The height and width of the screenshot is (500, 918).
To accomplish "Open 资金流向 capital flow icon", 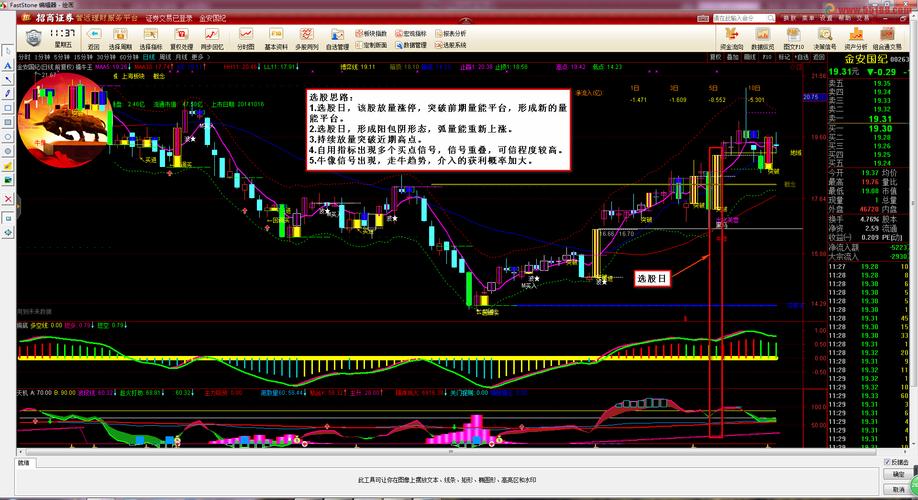I will pyautogui.click(x=731, y=35).
